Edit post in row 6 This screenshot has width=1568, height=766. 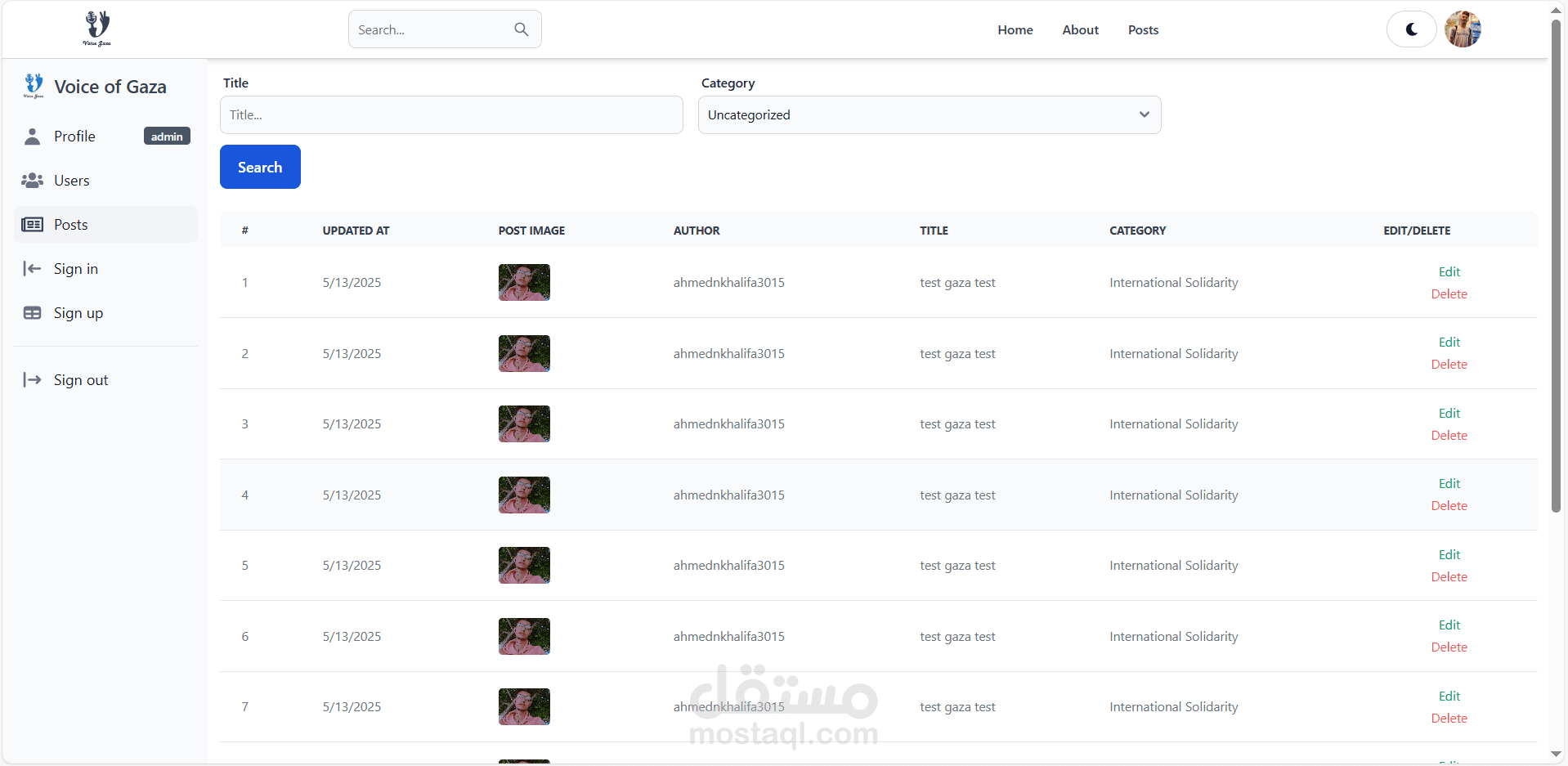1449,625
